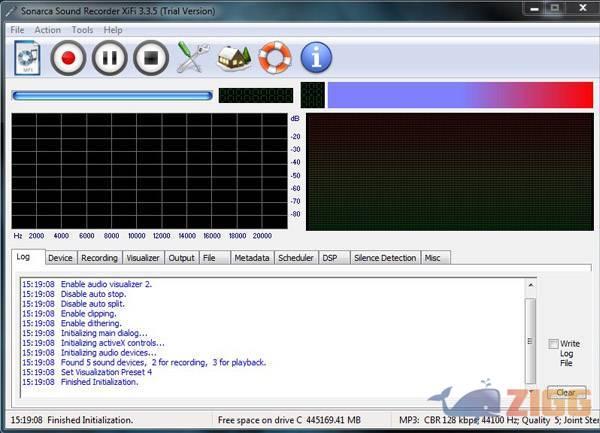
Task: Open help with the lifebuoy icon
Action: pos(275,58)
